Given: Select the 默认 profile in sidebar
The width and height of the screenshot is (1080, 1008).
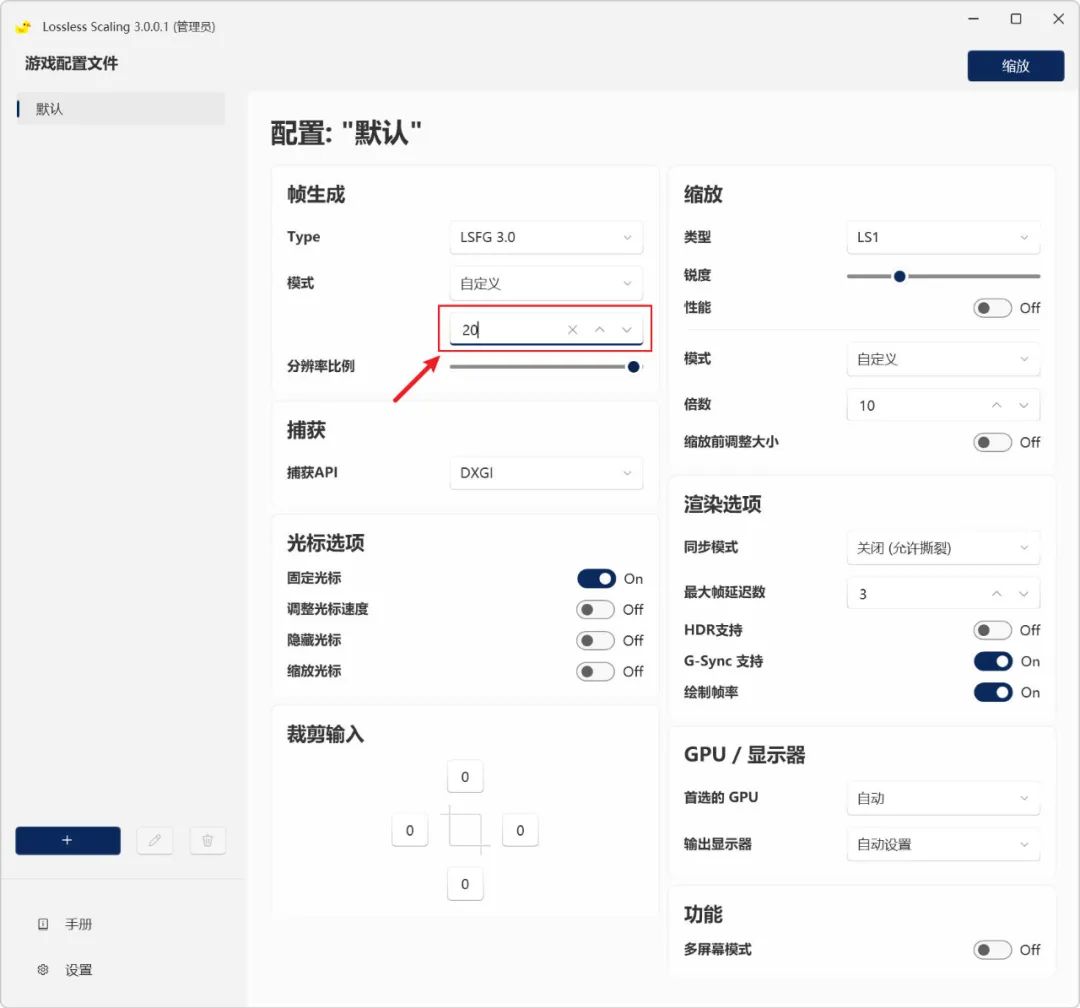Looking at the screenshot, I should click(x=120, y=109).
